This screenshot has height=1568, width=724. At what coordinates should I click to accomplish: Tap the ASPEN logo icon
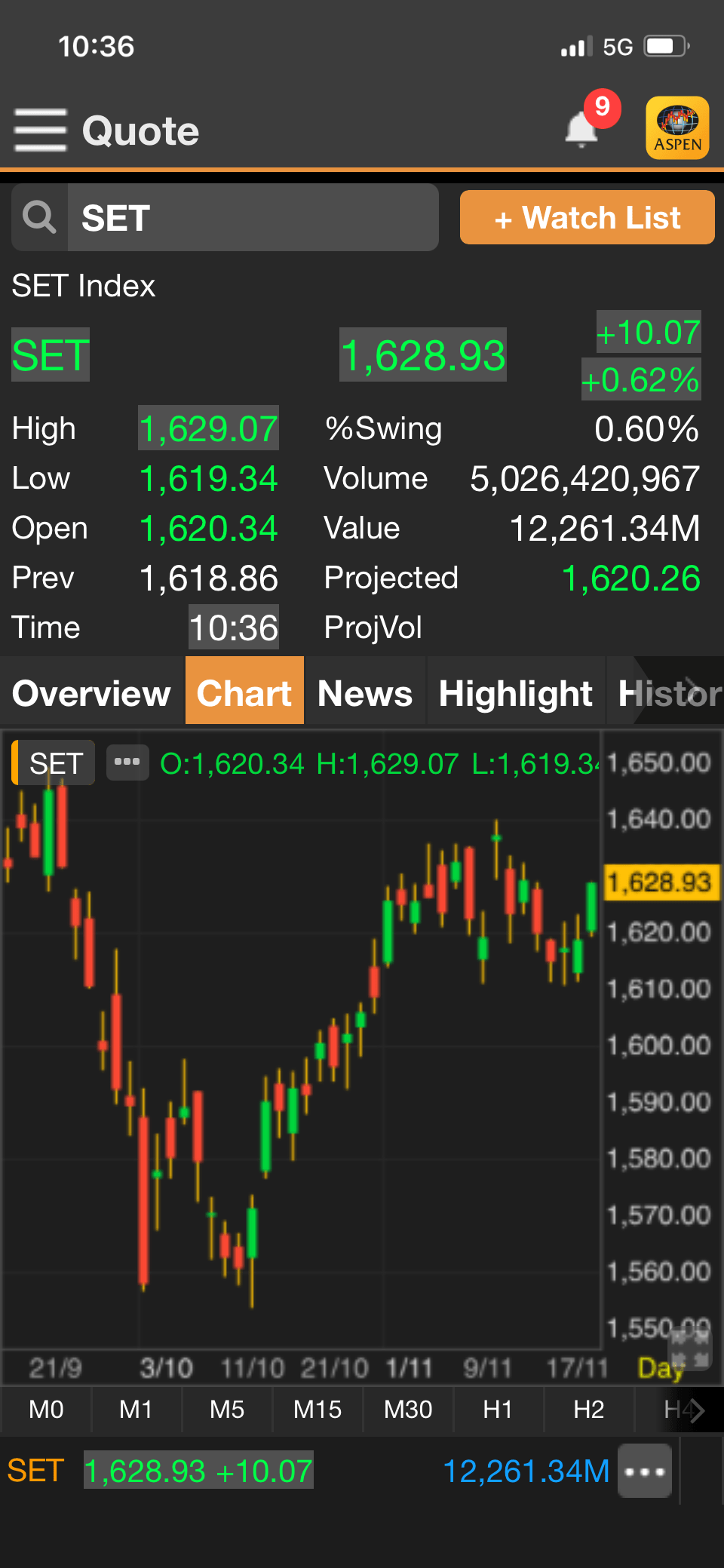tap(677, 127)
